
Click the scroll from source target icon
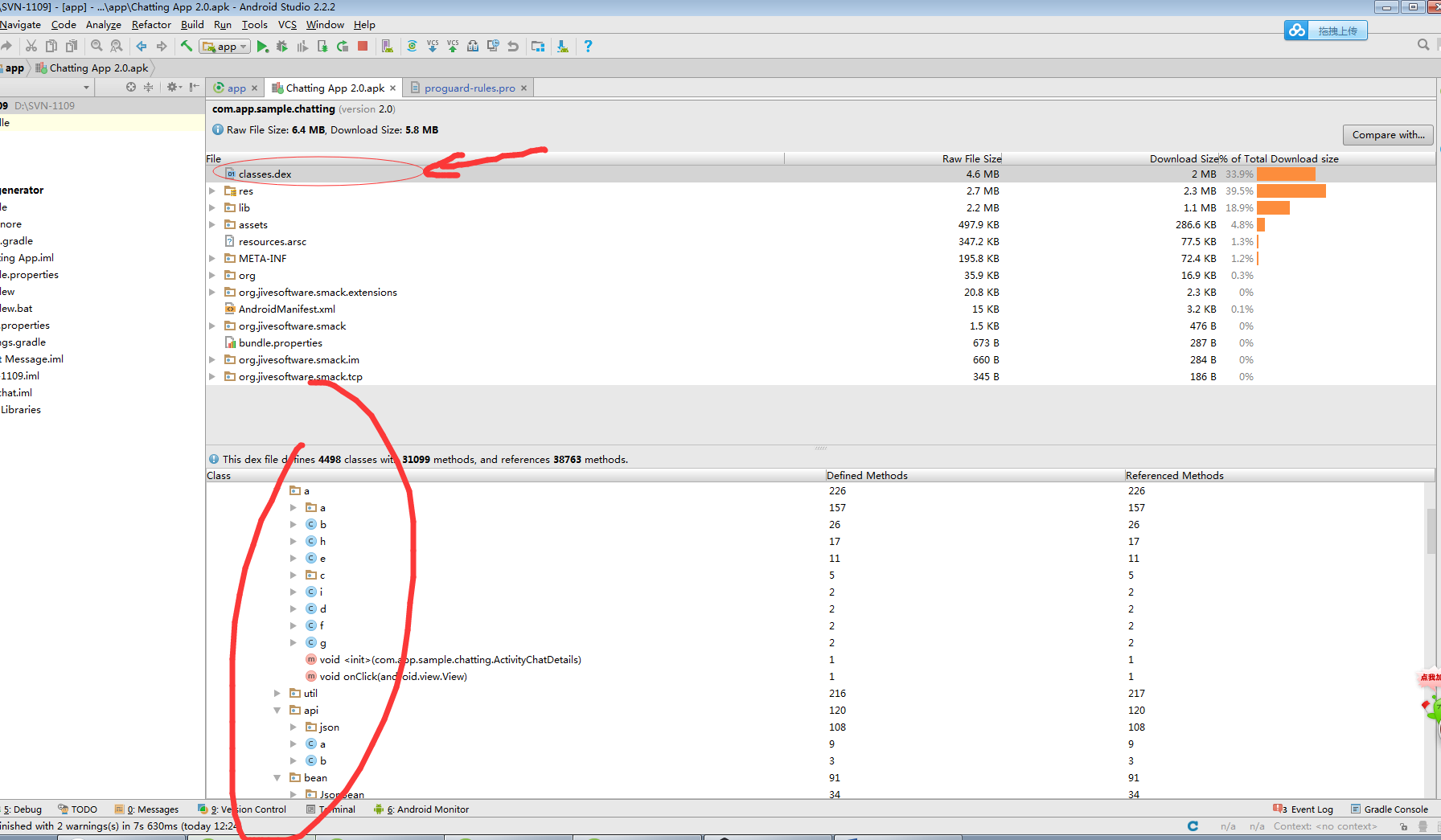pyautogui.click(x=131, y=87)
